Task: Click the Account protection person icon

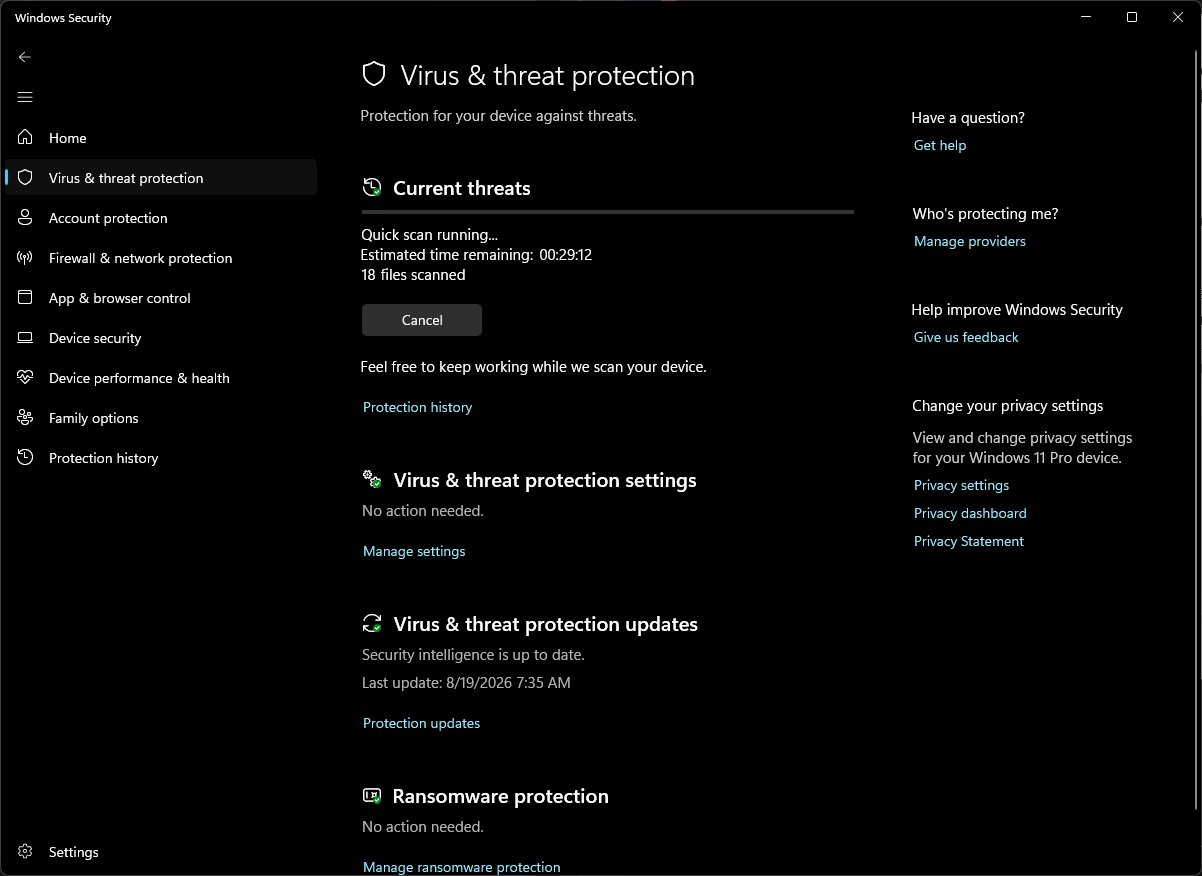Action: coord(26,217)
